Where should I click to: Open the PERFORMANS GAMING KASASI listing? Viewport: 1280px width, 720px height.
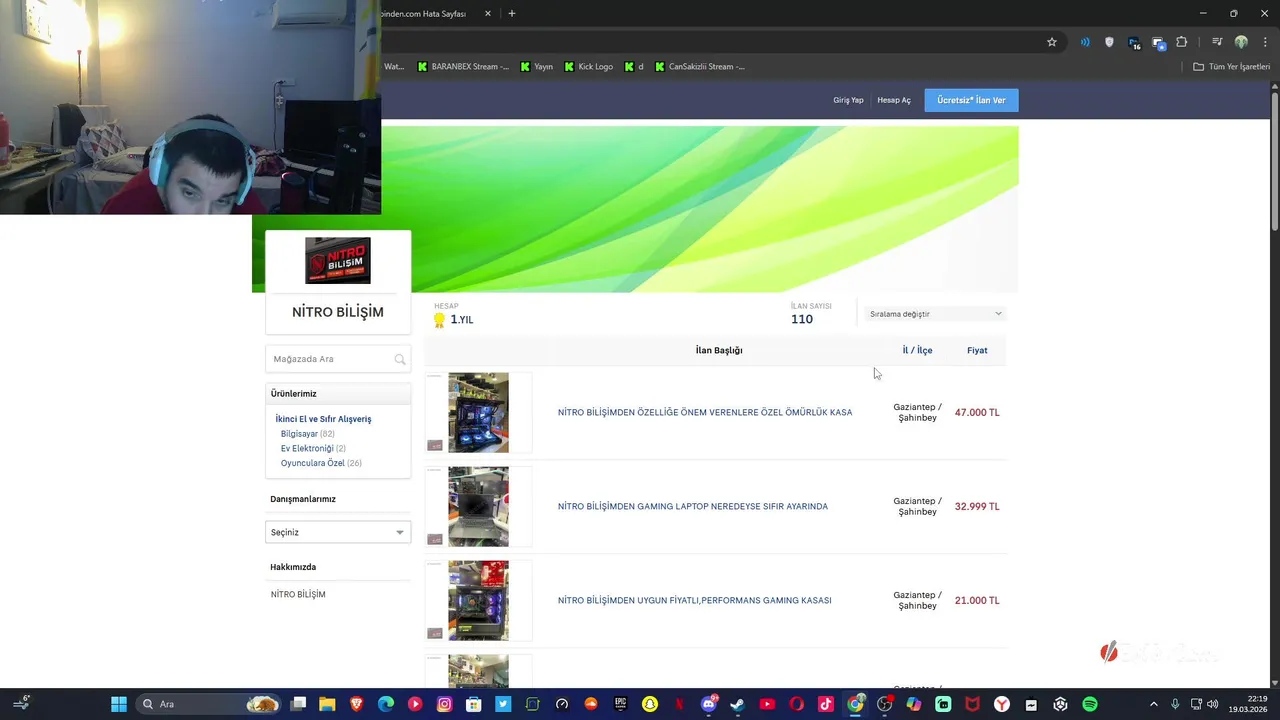pyautogui.click(x=694, y=600)
